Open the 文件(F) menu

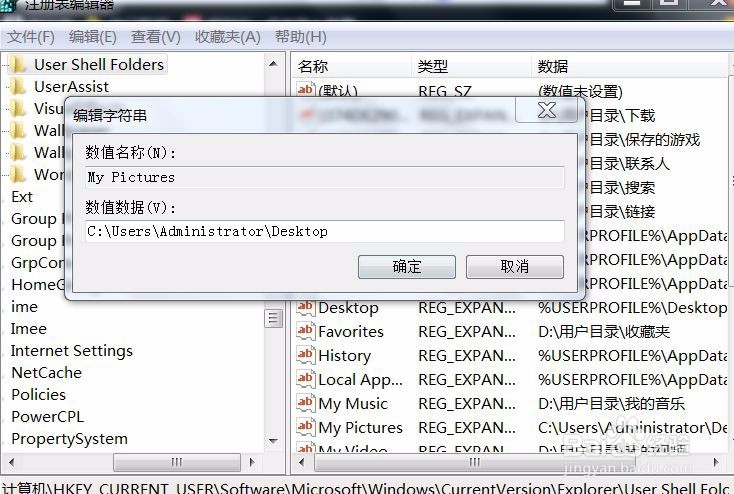[x=31, y=37]
